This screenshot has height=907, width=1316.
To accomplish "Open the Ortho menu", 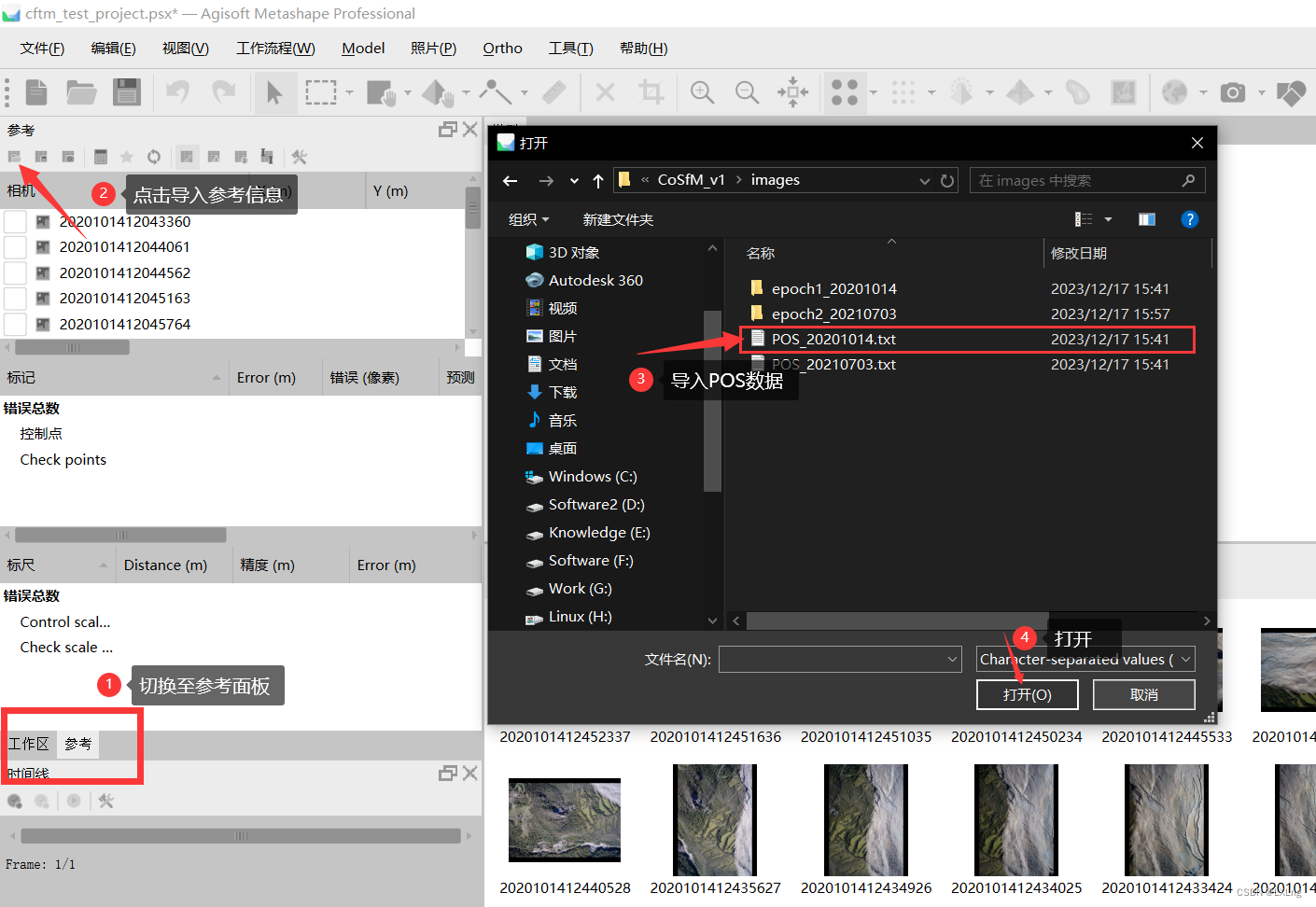I will [x=502, y=49].
